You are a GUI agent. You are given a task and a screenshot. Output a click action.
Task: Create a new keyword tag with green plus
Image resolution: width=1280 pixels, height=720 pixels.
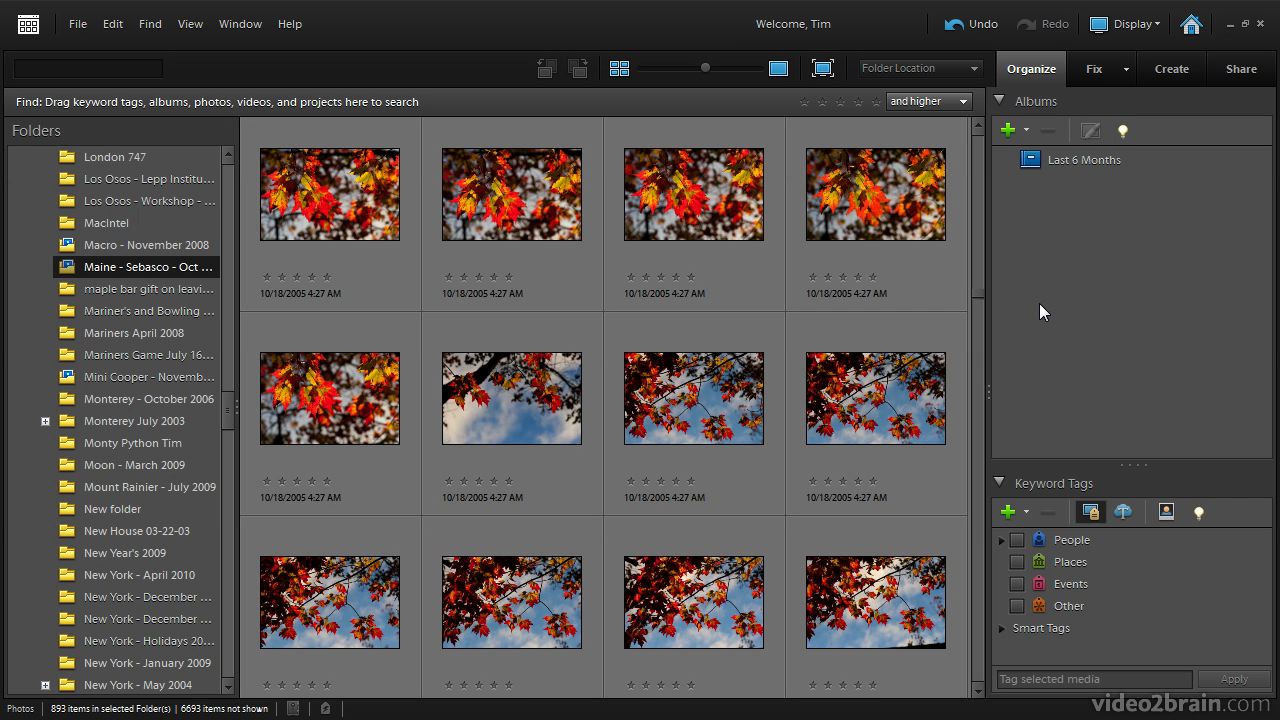[x=1008, y=511]
